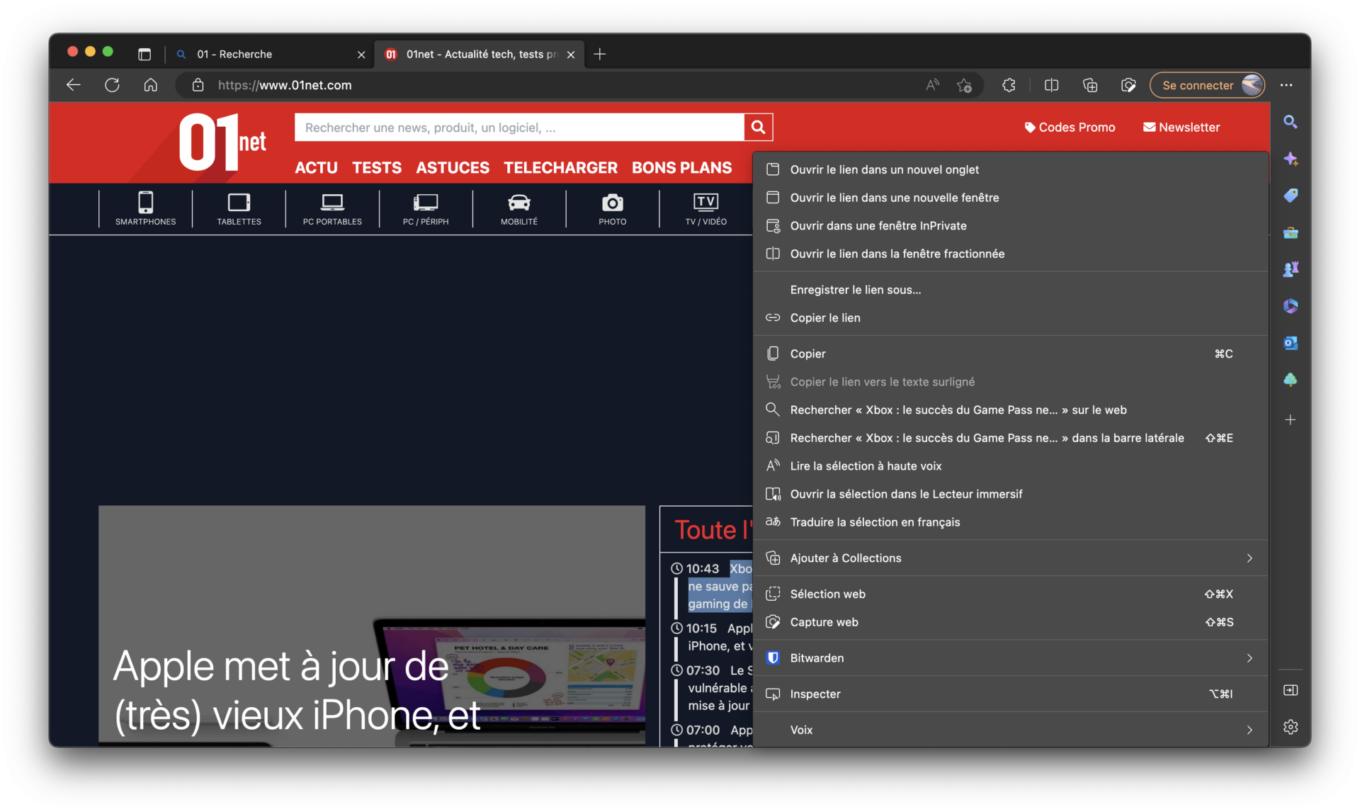
Task: Choose Inspecter in the context menu
Action: click(1010, 694)
